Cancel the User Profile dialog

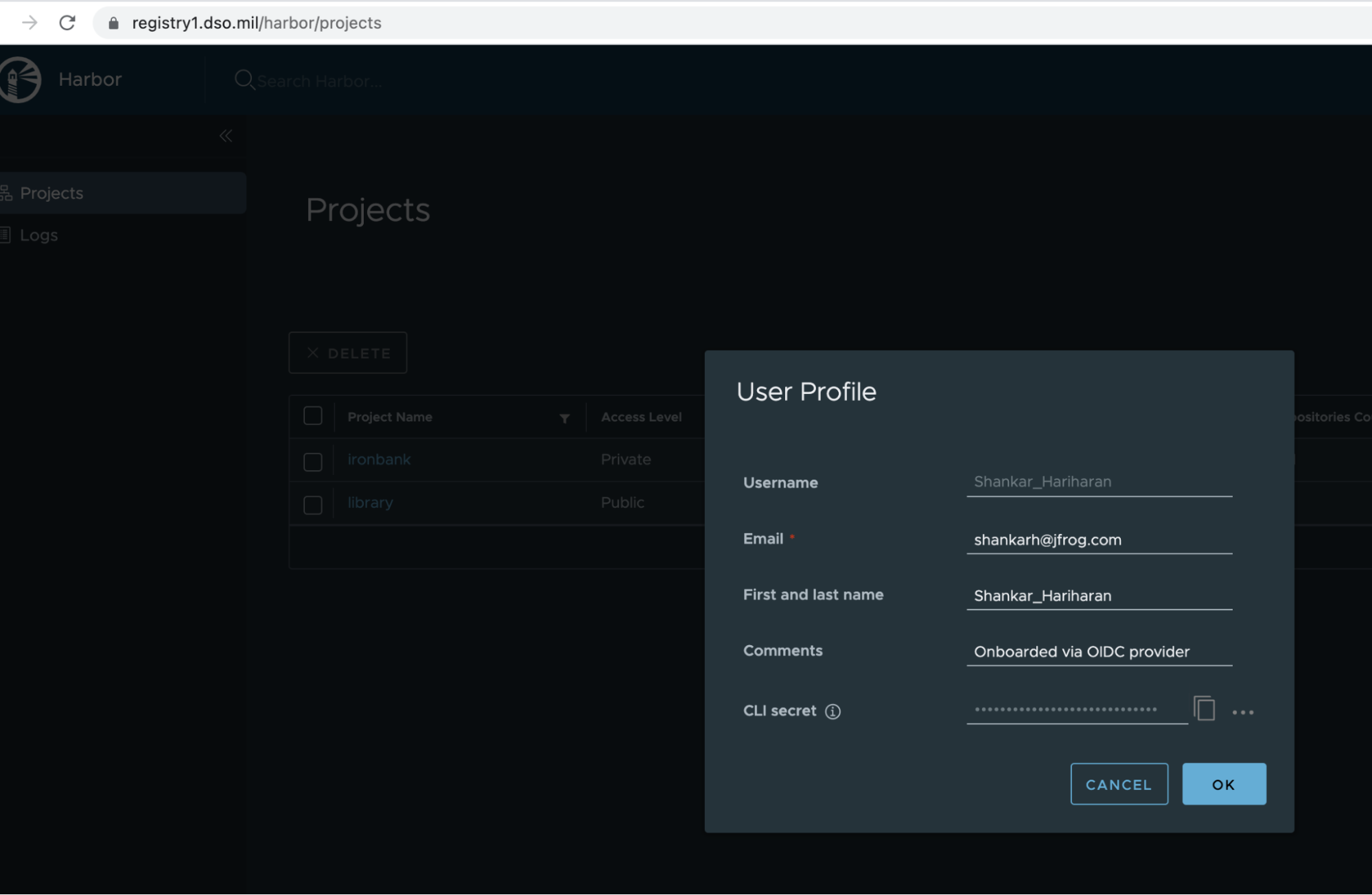[x=1119, y=784]
